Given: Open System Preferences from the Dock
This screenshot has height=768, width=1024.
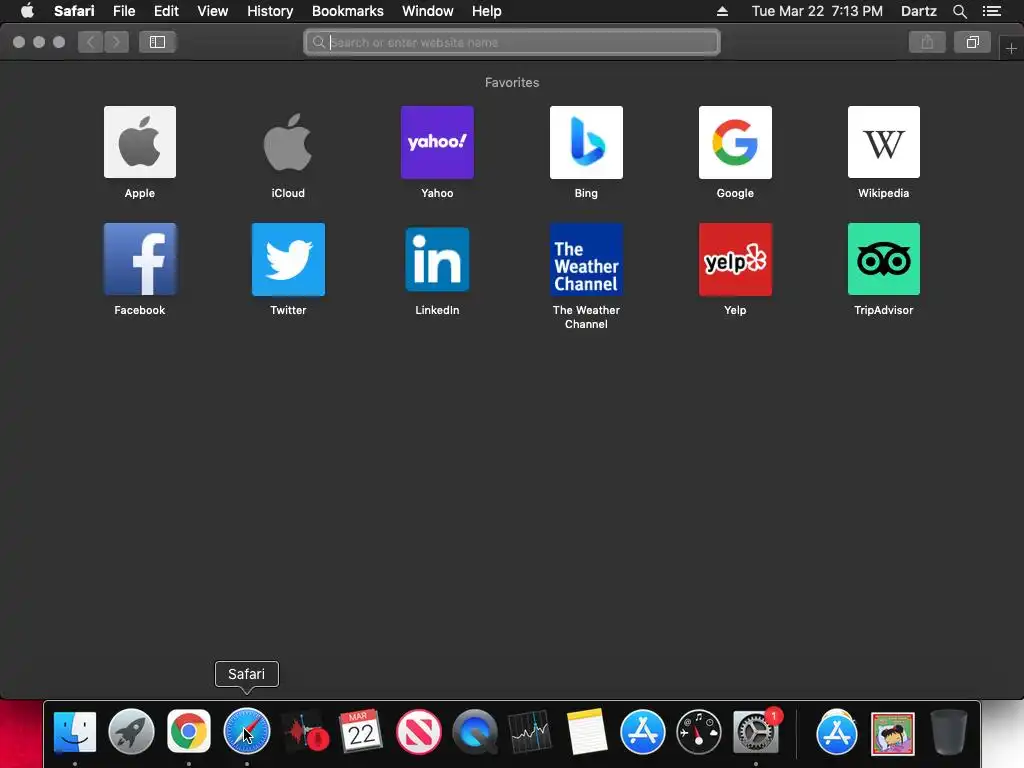Looking at the screenshot, I should [x=756, y=731].
